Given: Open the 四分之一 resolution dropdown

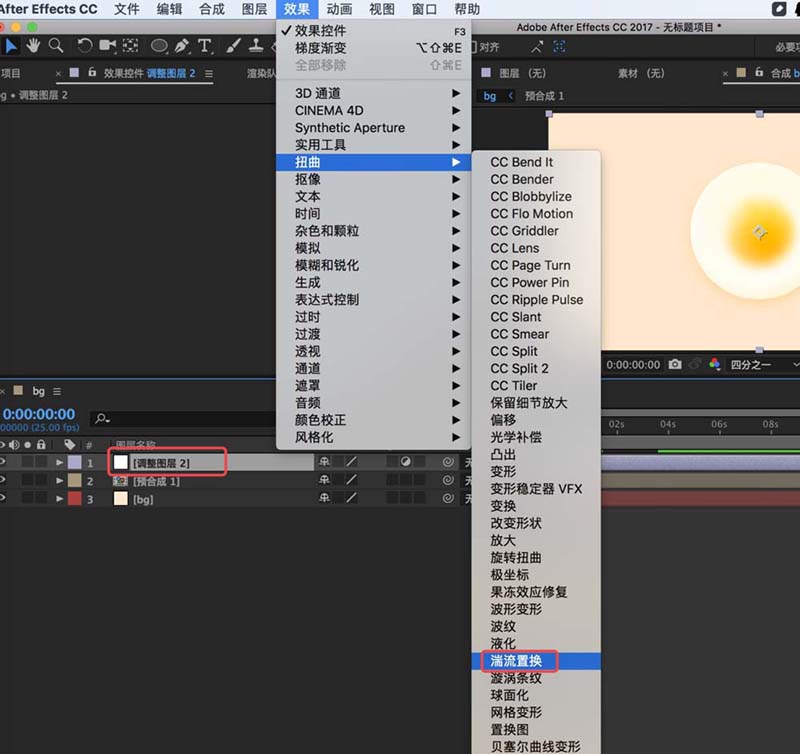Looking at the screenshot, I should pos(763,365).
